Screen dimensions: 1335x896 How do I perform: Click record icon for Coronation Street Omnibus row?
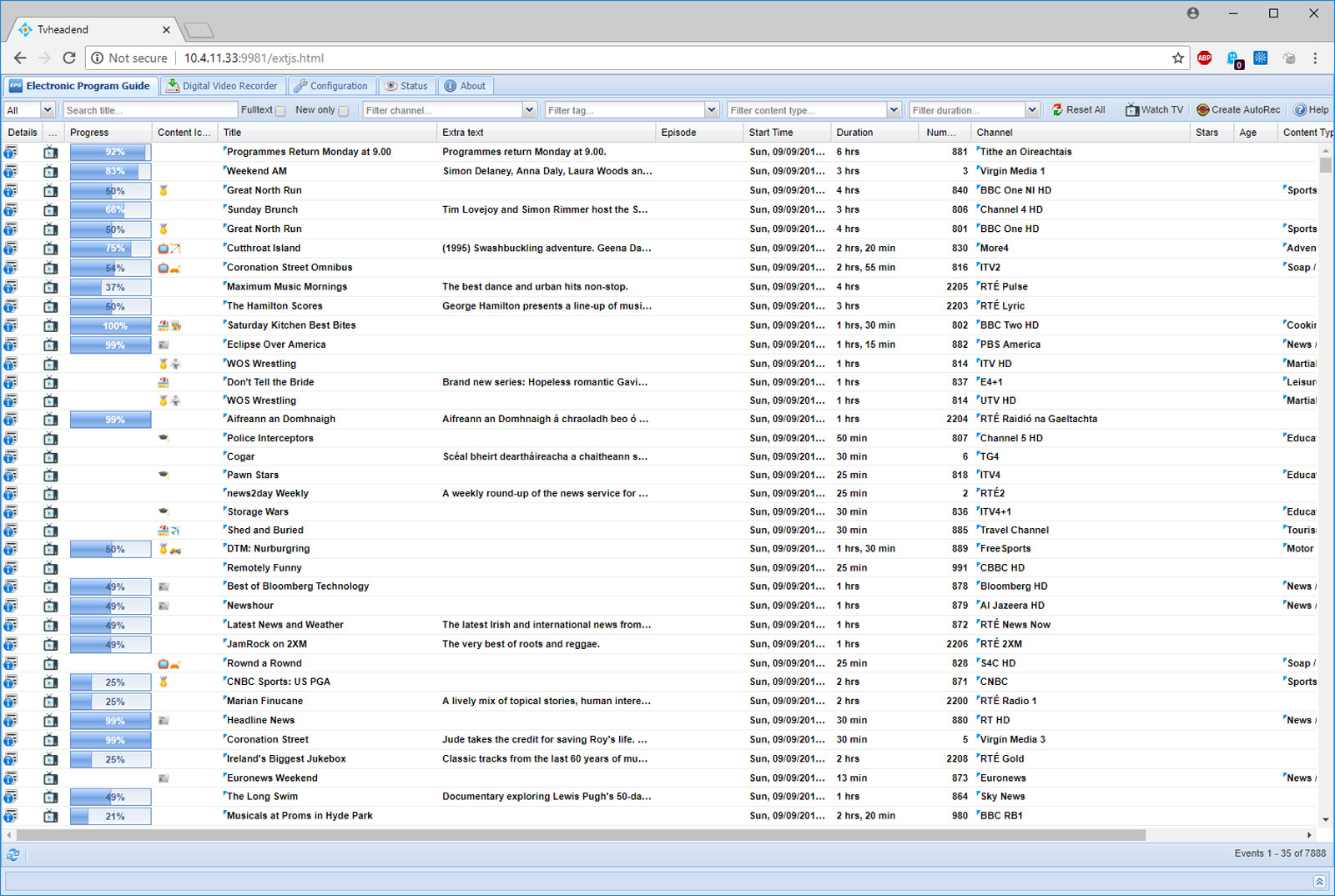[51, 268]
